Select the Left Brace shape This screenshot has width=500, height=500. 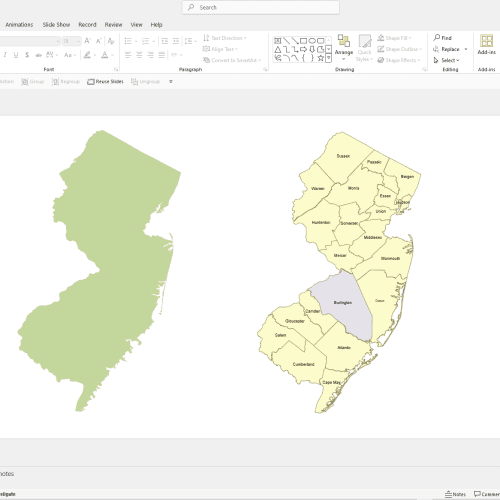tap(303, 58)
